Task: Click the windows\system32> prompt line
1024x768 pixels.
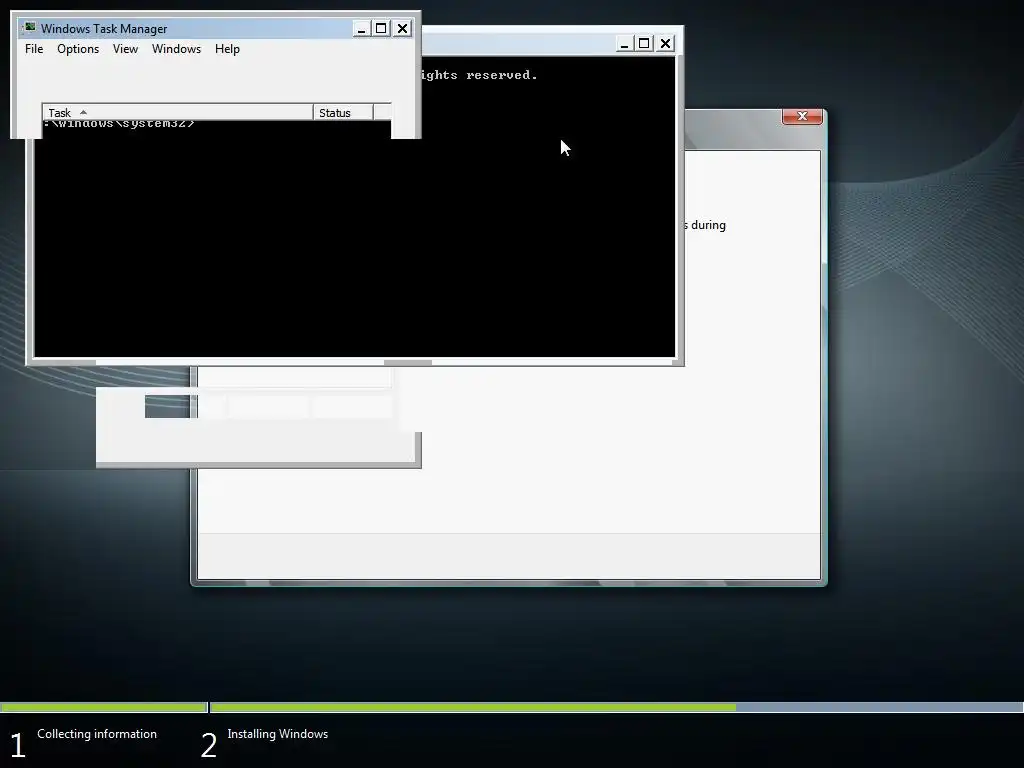Action: click(120, 123)
